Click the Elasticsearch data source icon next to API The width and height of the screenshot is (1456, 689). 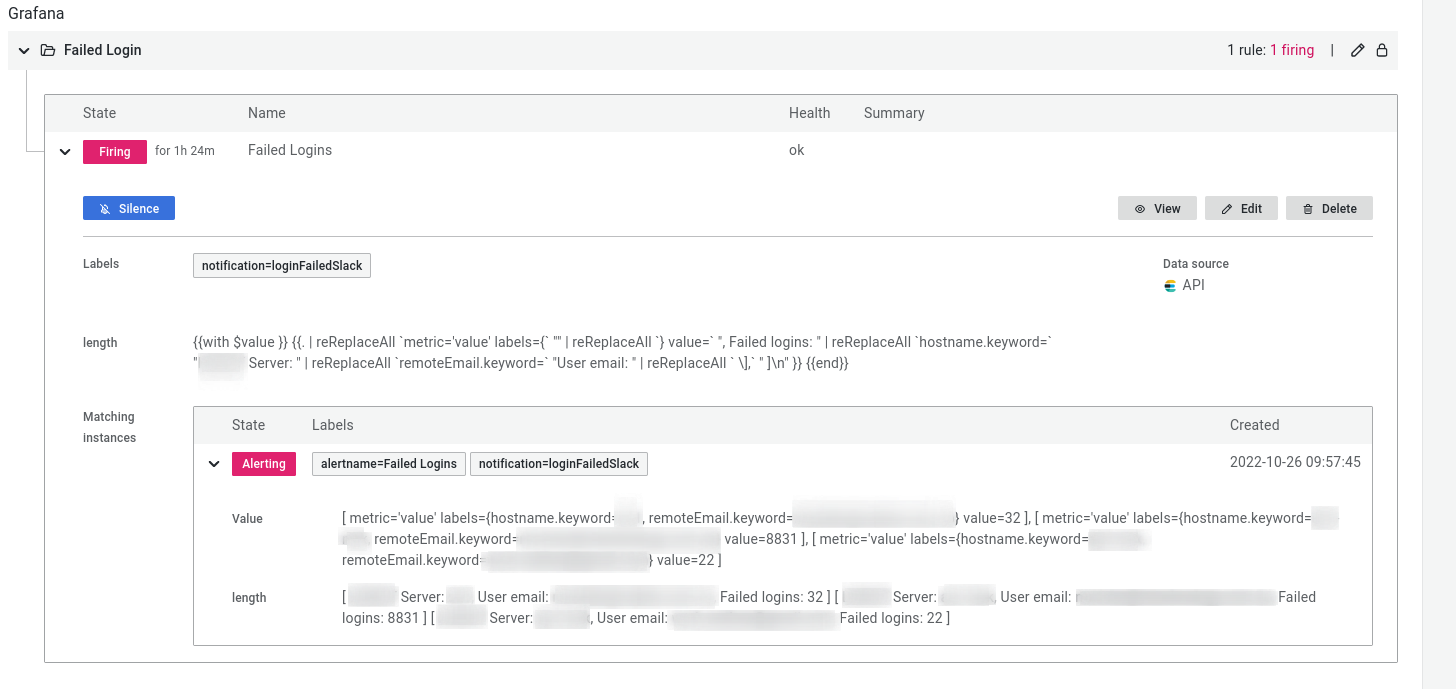(x=1170, y=285)
